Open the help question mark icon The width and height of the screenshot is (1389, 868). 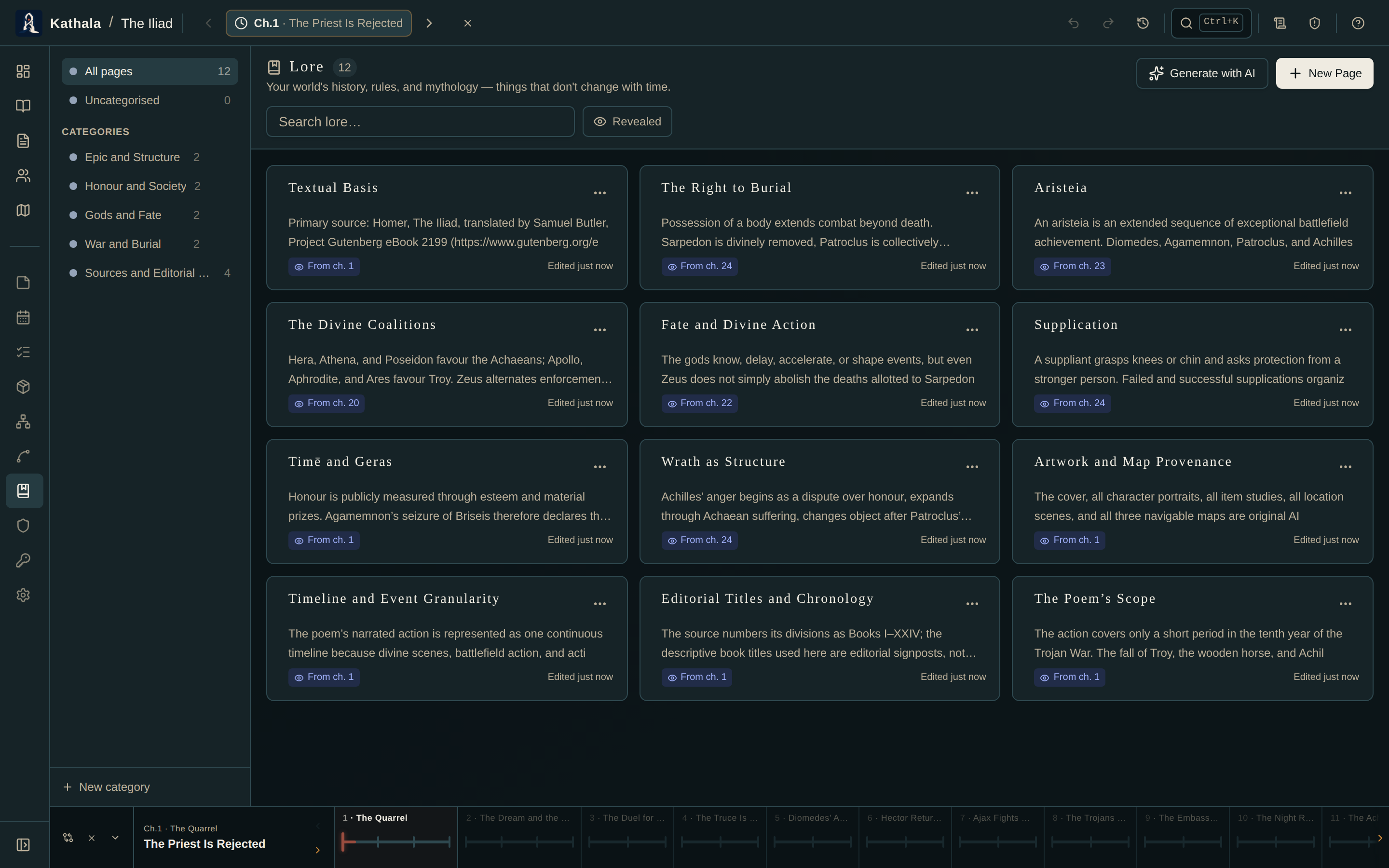(x=1358, y=23)
